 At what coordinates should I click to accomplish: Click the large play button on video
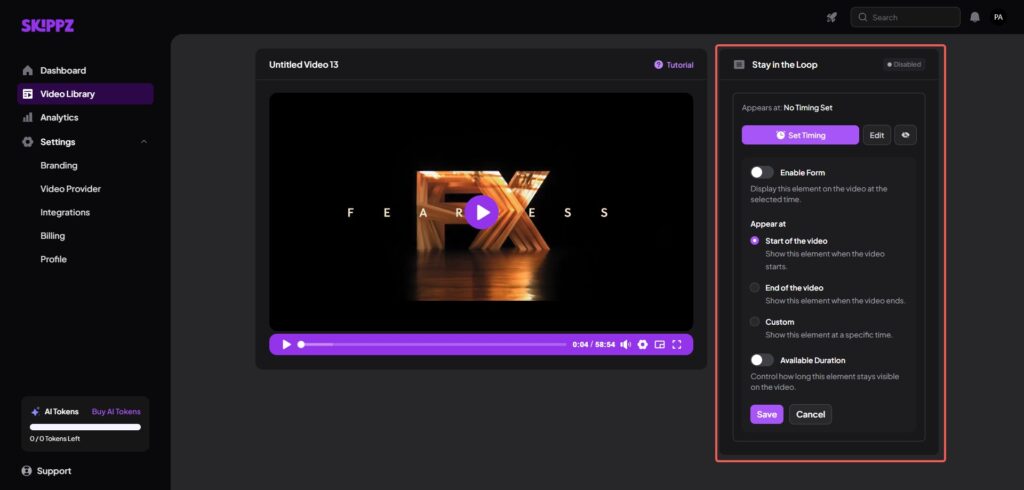481,212
